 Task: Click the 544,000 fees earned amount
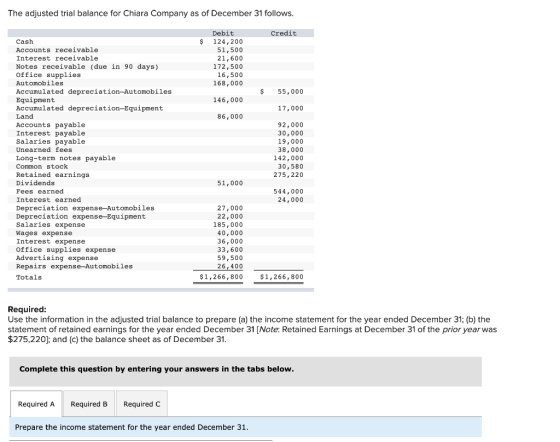click(289, 192)
